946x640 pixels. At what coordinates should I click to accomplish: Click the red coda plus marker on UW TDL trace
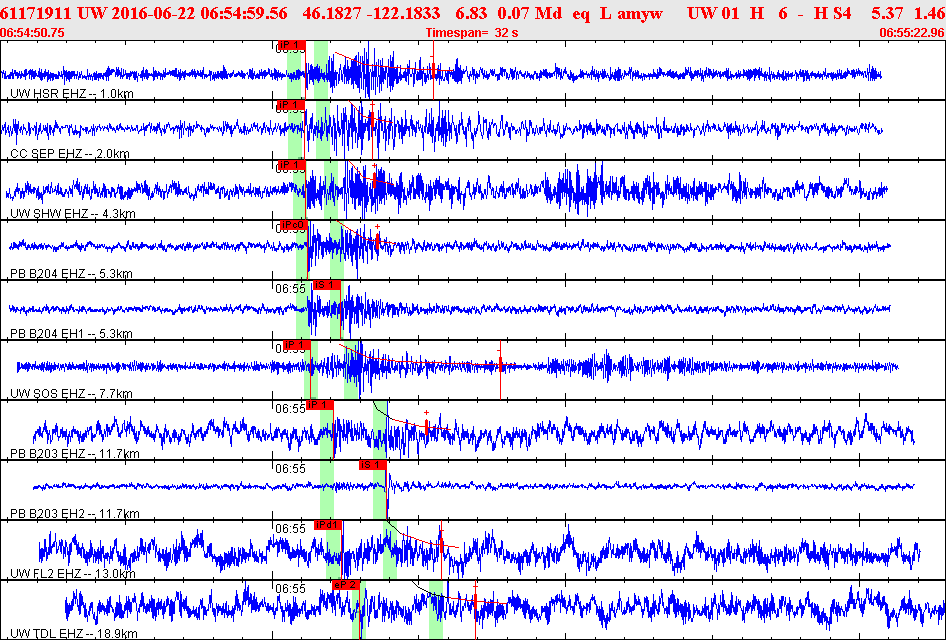[x=475, y=586]
